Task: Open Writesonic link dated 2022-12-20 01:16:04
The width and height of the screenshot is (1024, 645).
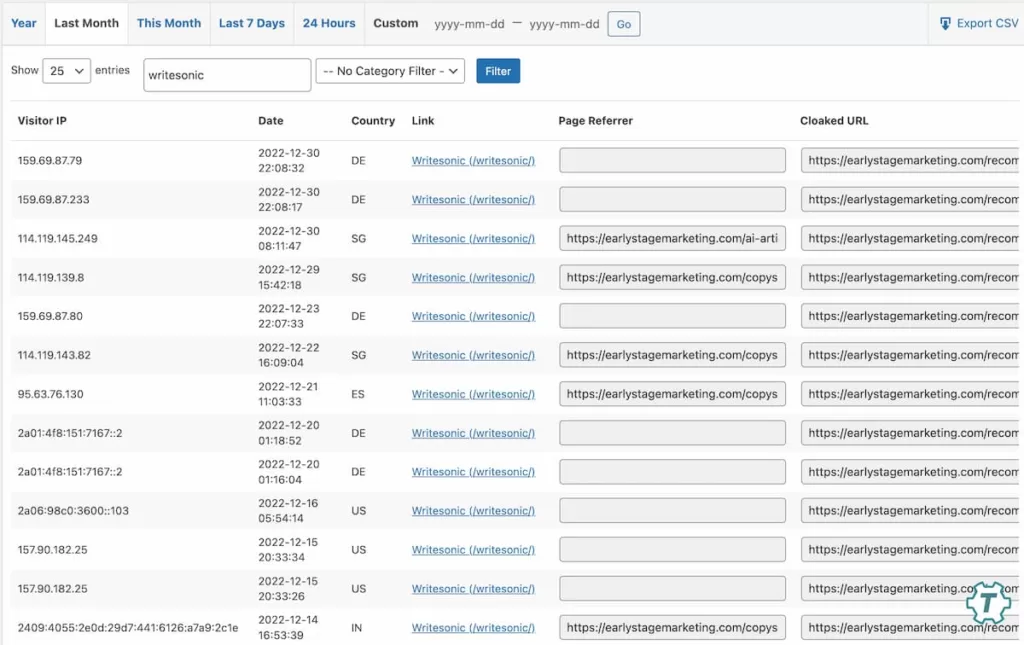Action: [473, 472]
